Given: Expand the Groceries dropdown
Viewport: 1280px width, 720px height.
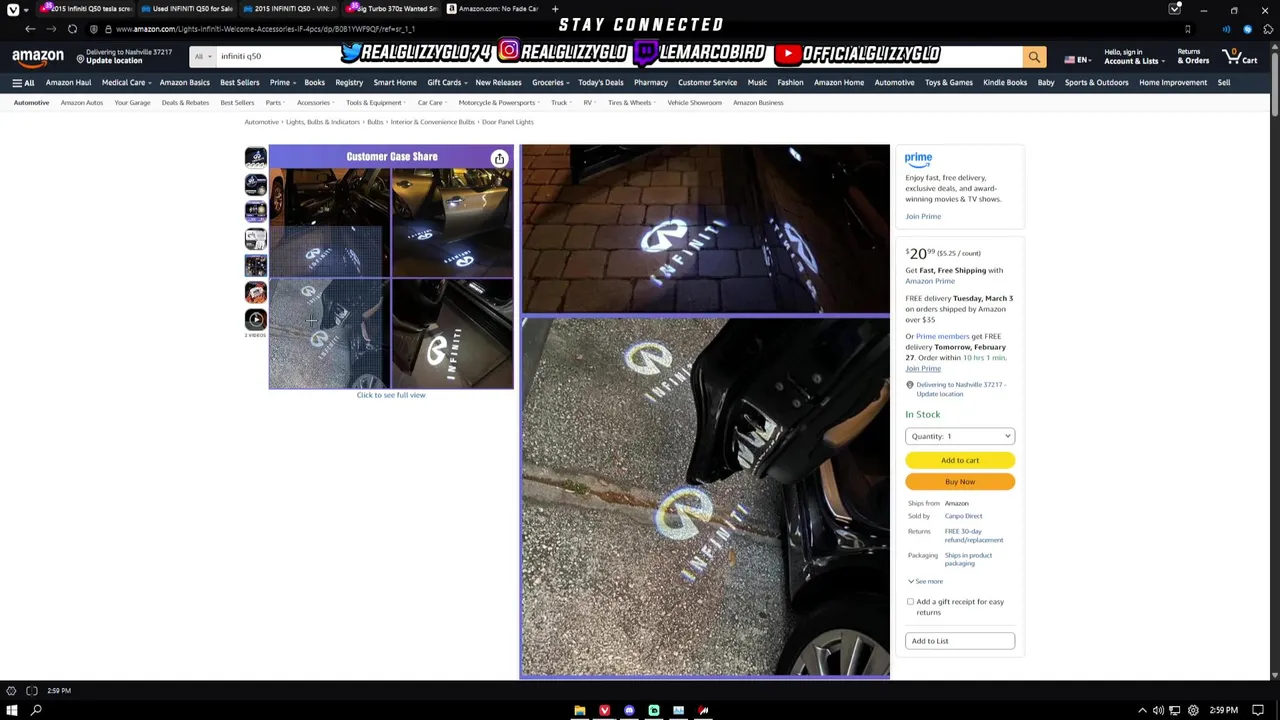Looking at the screenshot, I should (x=550, y=83).
